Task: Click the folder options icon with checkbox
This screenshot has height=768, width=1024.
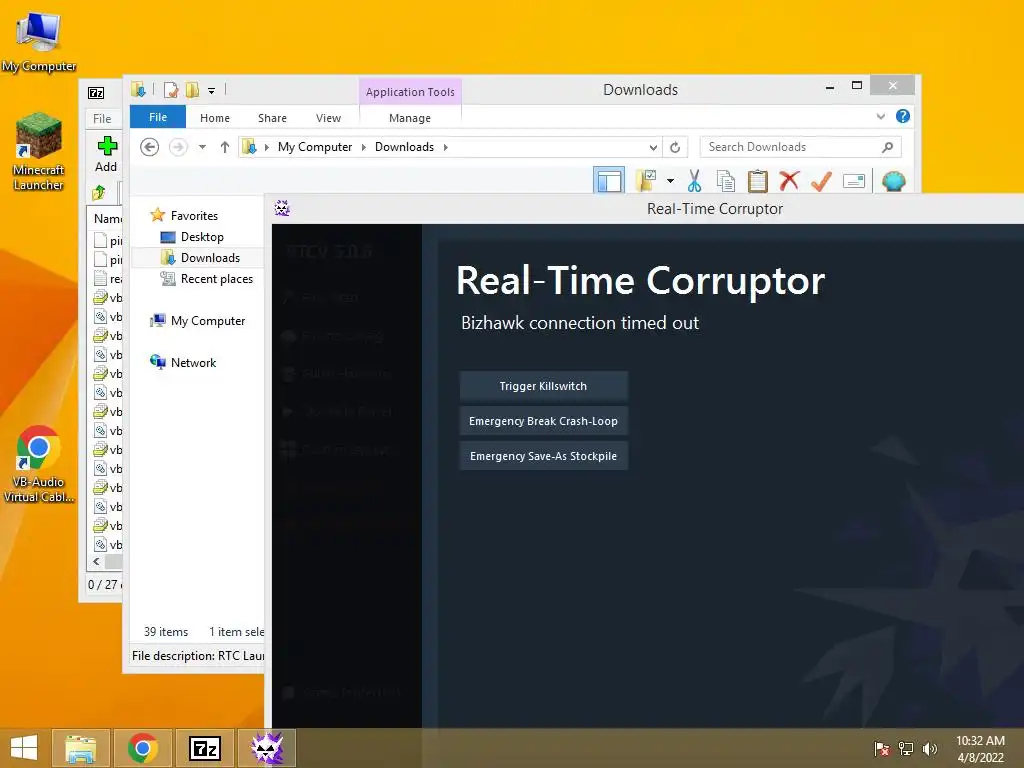Action: coord(646,181)
